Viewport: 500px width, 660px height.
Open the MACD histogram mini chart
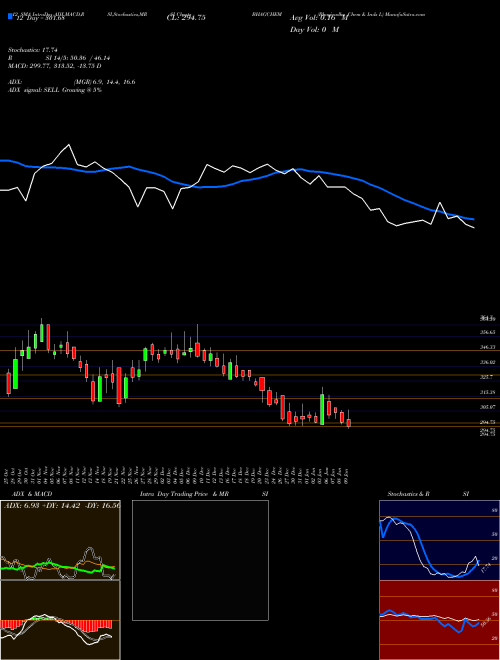(60, 620)
